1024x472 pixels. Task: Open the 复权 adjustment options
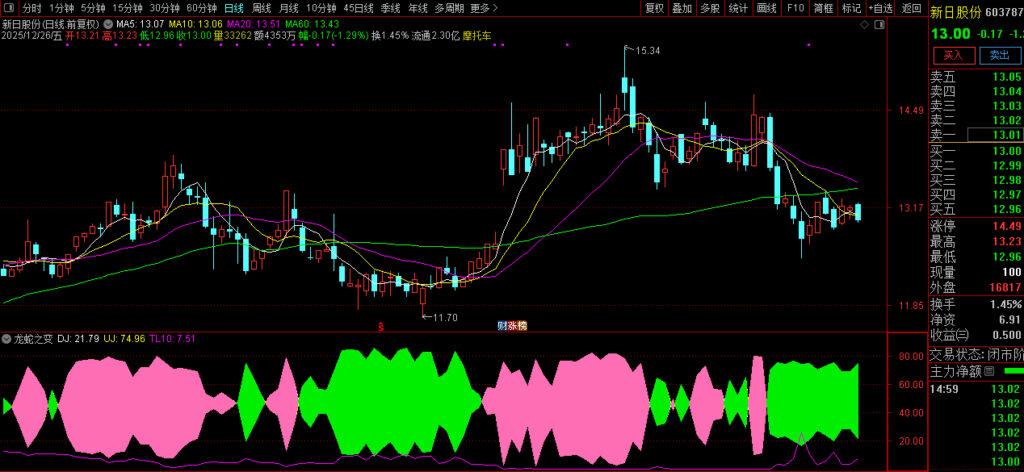654,7
